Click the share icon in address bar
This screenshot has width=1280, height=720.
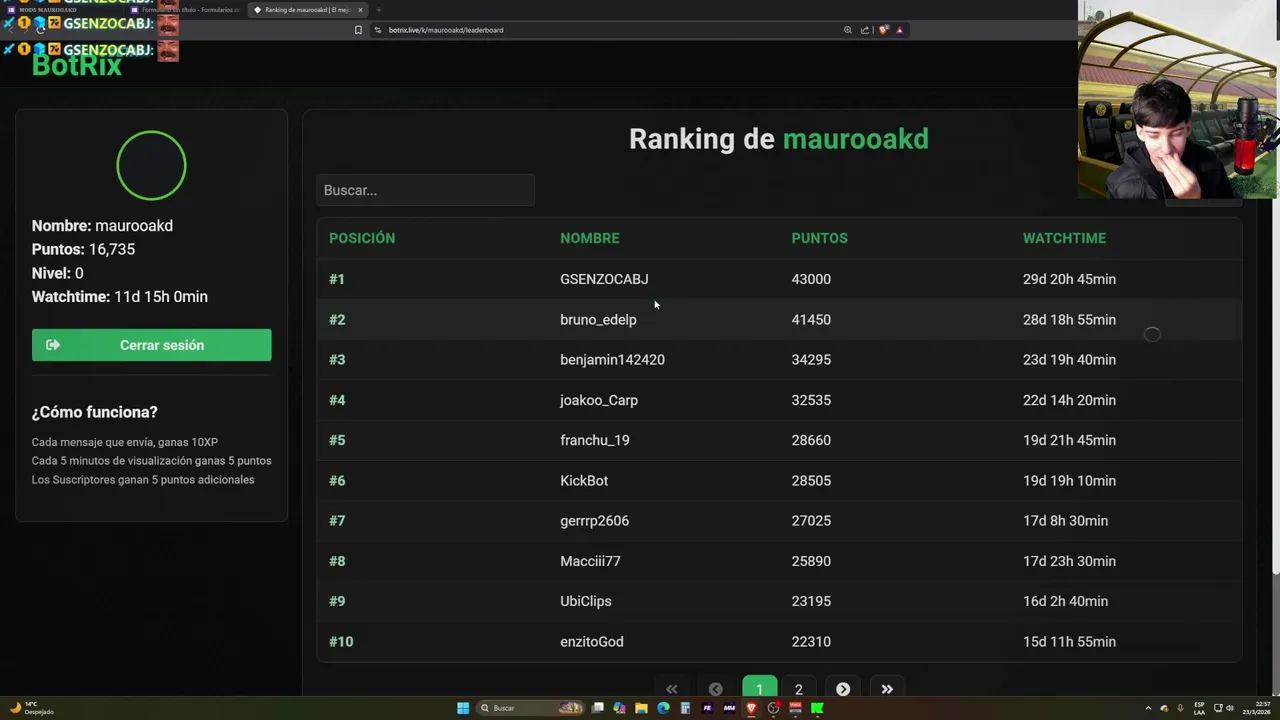[x=865, y=30]
